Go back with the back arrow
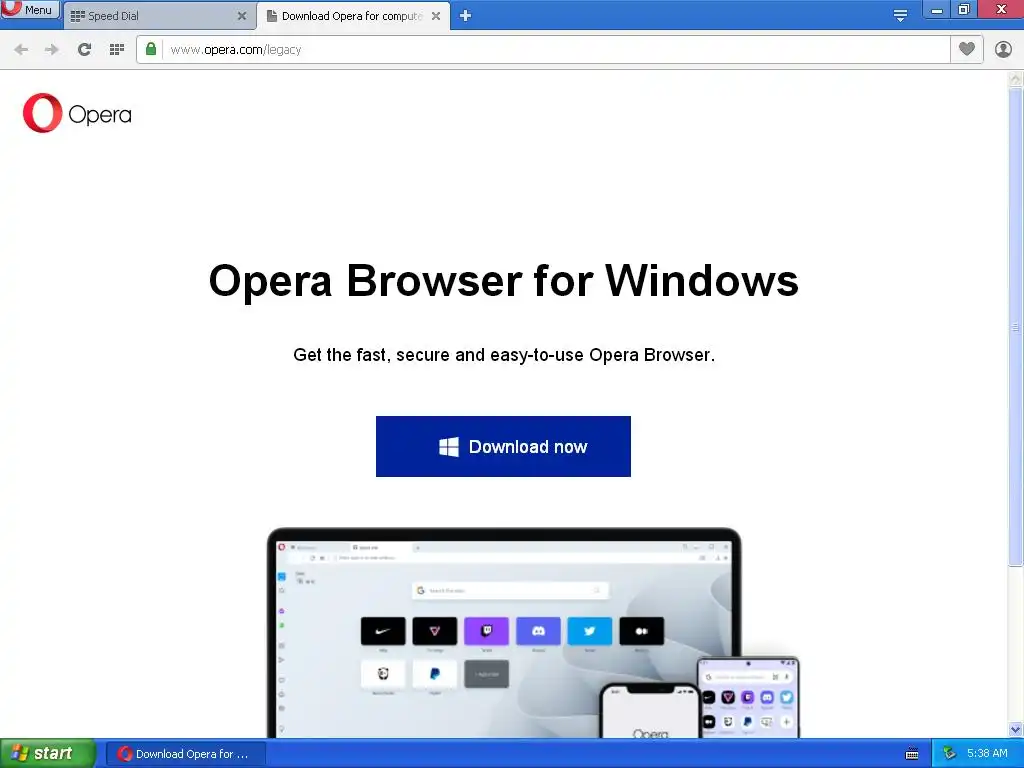 21,50
